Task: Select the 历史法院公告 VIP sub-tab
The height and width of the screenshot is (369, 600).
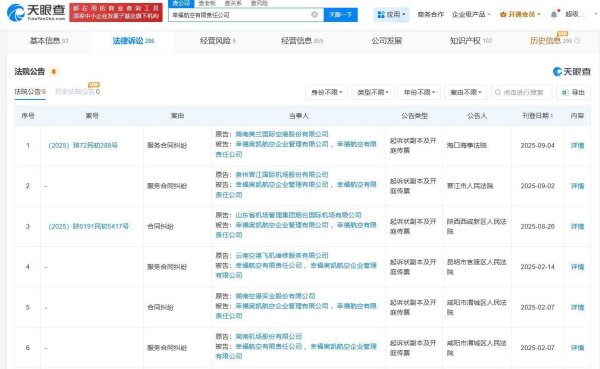Action: (77, 92)
